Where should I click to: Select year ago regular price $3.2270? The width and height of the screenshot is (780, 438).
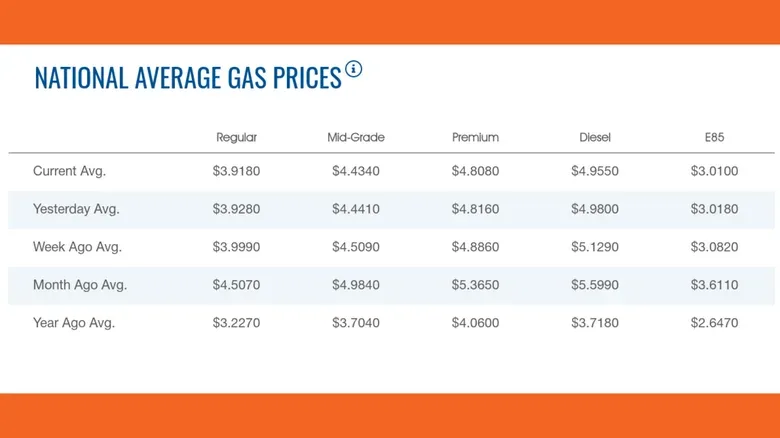coord(236,323)
